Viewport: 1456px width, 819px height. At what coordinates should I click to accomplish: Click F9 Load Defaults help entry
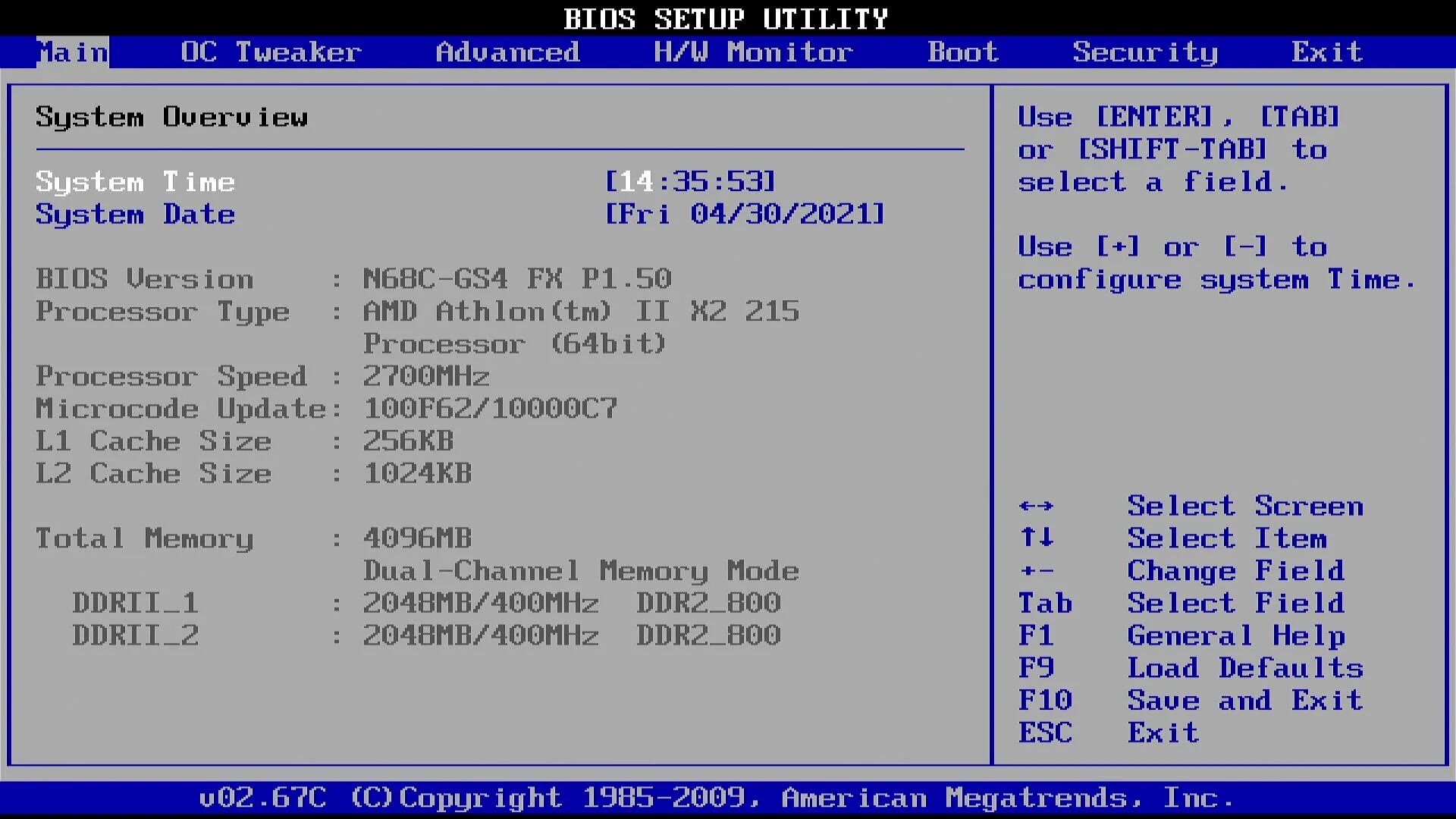pos(1244,668)
